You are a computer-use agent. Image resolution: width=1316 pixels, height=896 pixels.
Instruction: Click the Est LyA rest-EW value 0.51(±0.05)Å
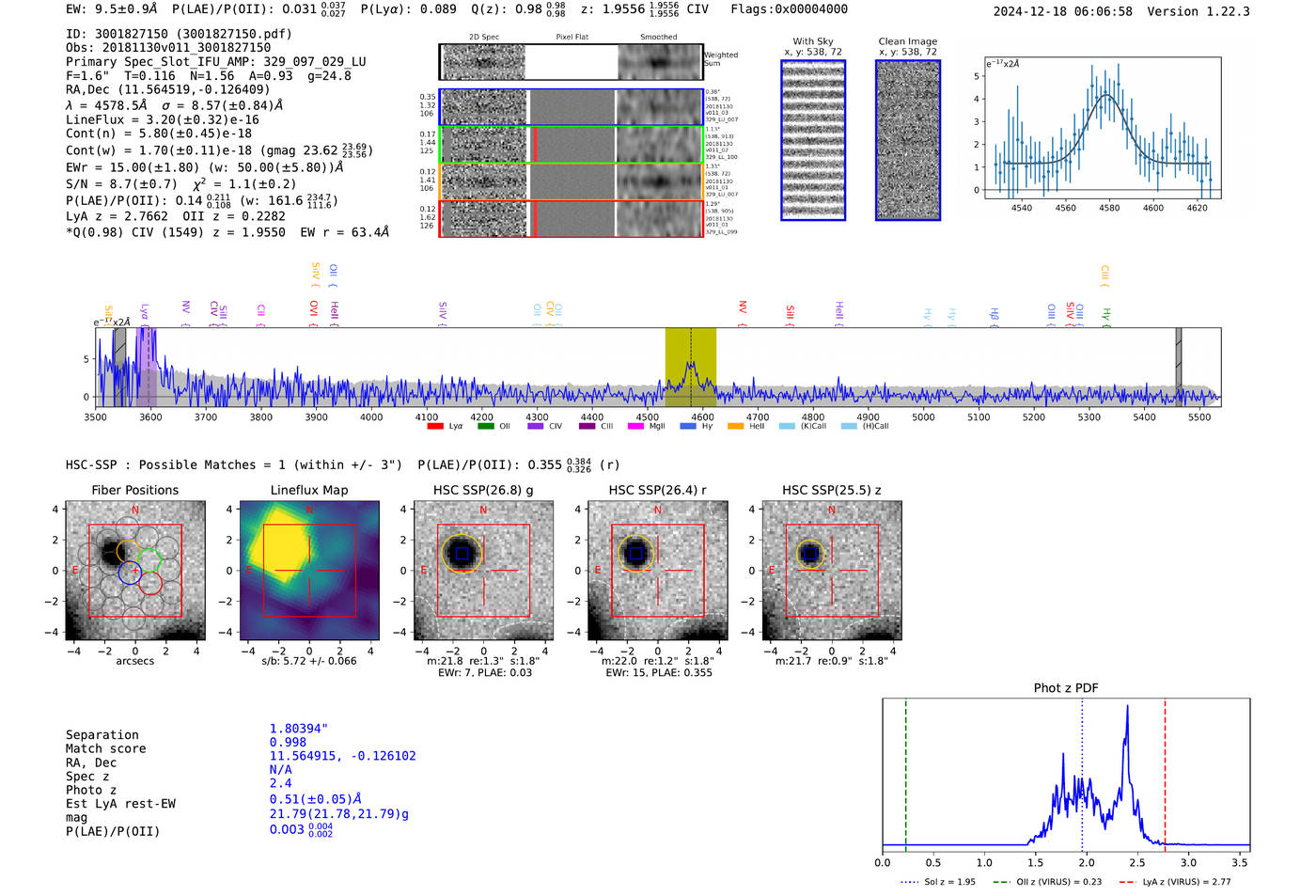(316, 798)
